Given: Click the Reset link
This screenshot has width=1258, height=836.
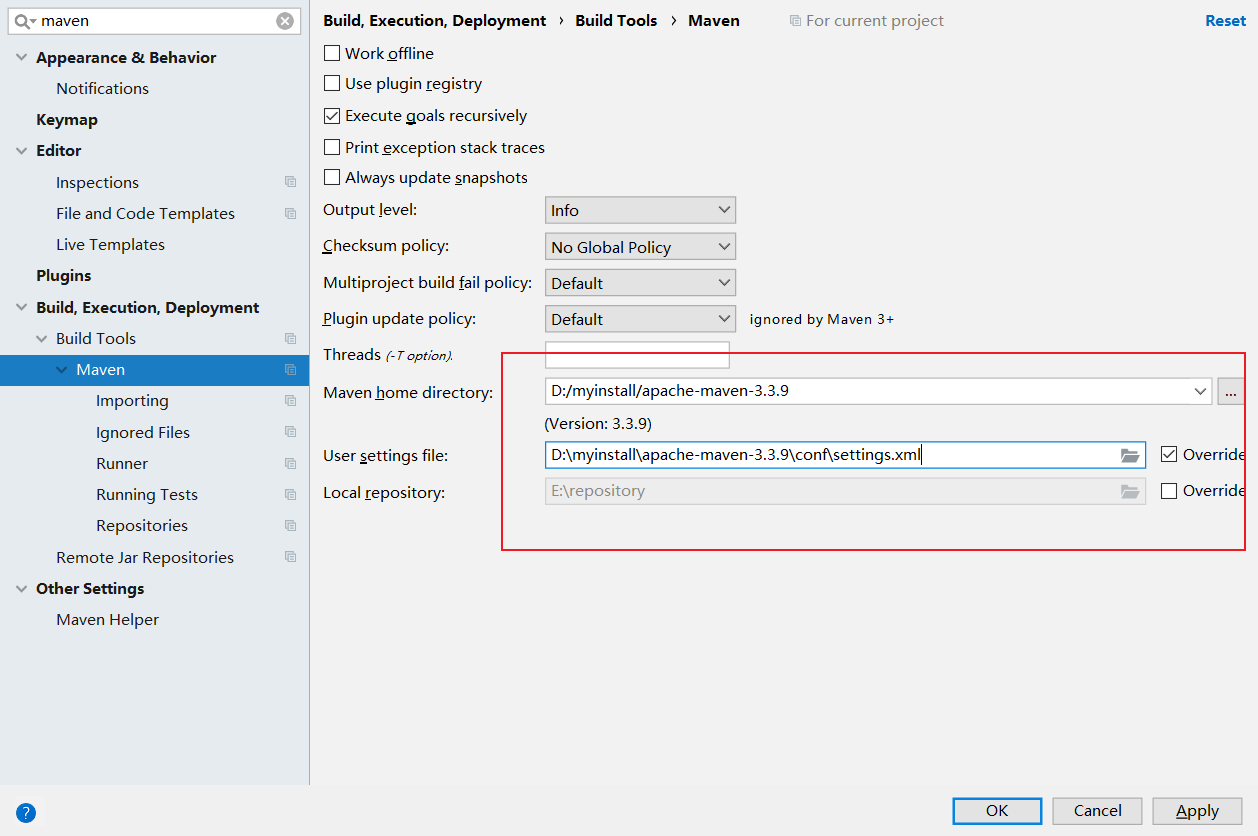Looking at the screenshot, I should pos(1225,21).
